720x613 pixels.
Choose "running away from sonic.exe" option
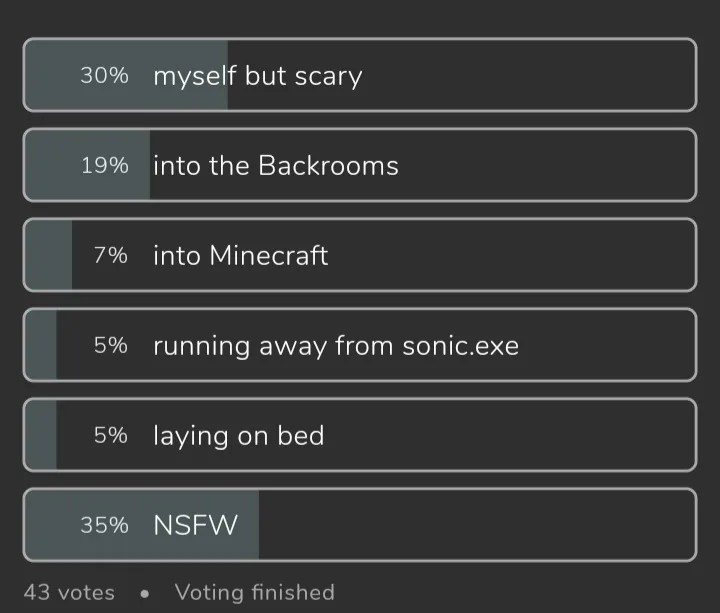[x=360, y=345]
